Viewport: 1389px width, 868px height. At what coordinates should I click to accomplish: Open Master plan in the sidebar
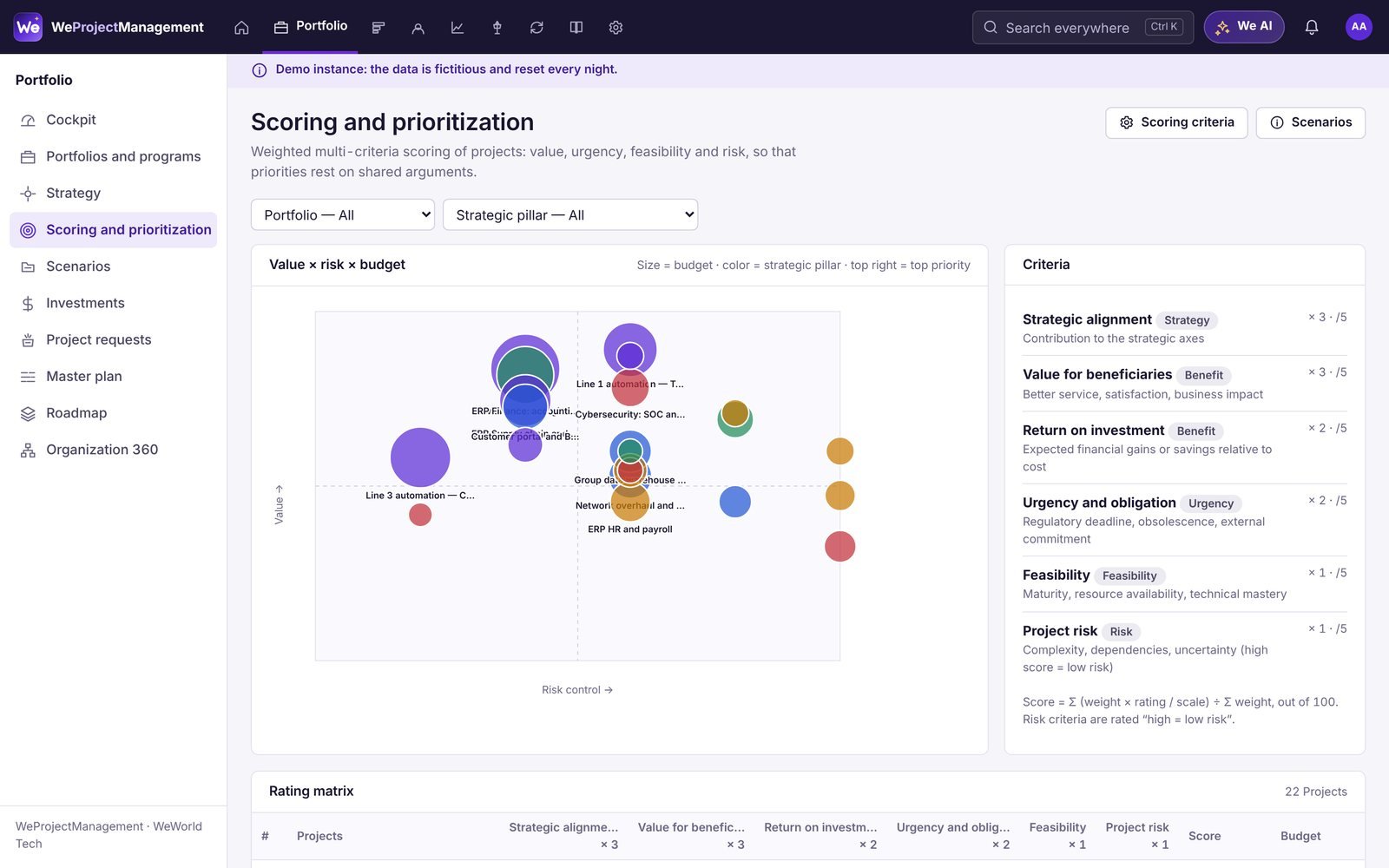coord(113,376)
